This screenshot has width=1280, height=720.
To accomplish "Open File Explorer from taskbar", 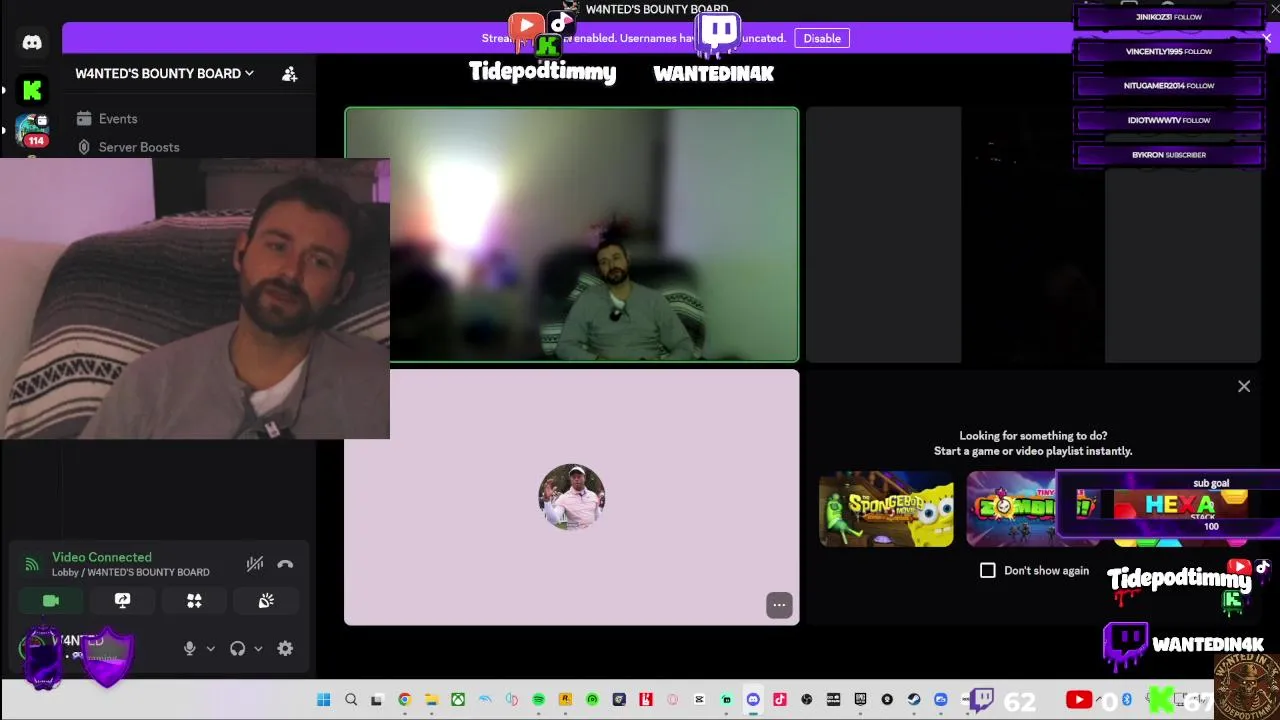I will pyautogui.click(x=431, y=700).
